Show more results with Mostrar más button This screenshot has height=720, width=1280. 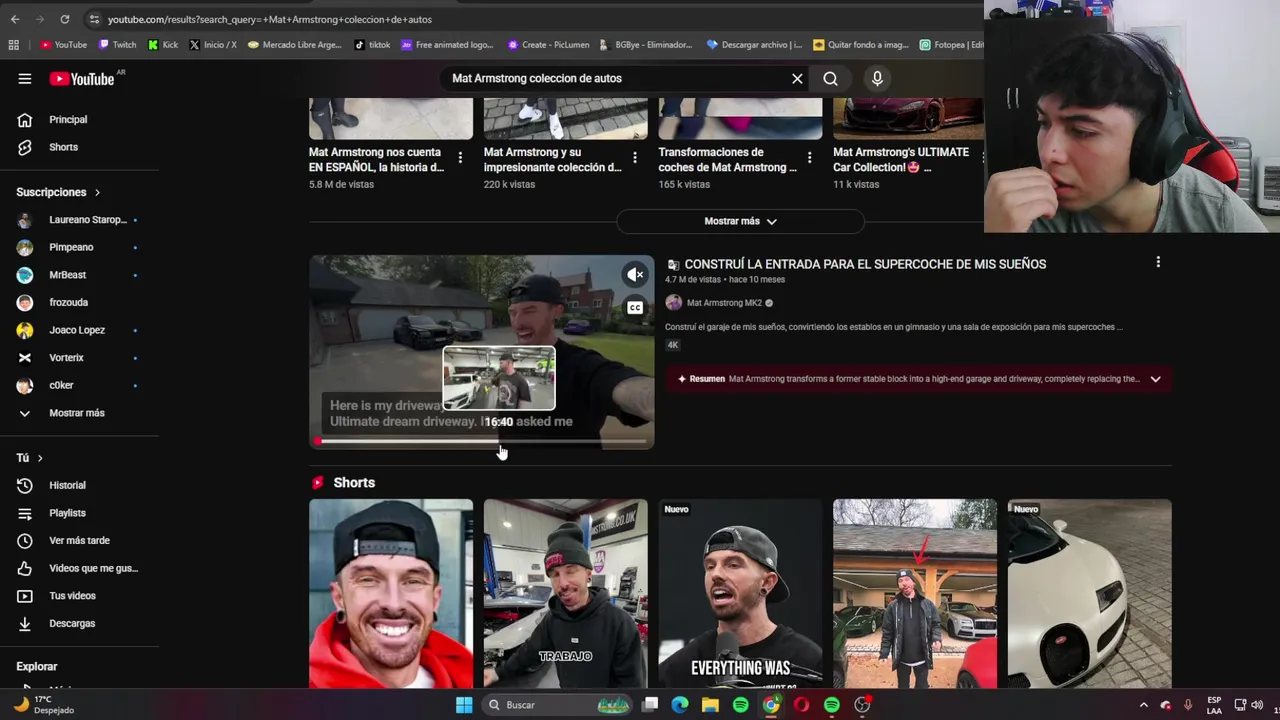[x=740, y=221]
